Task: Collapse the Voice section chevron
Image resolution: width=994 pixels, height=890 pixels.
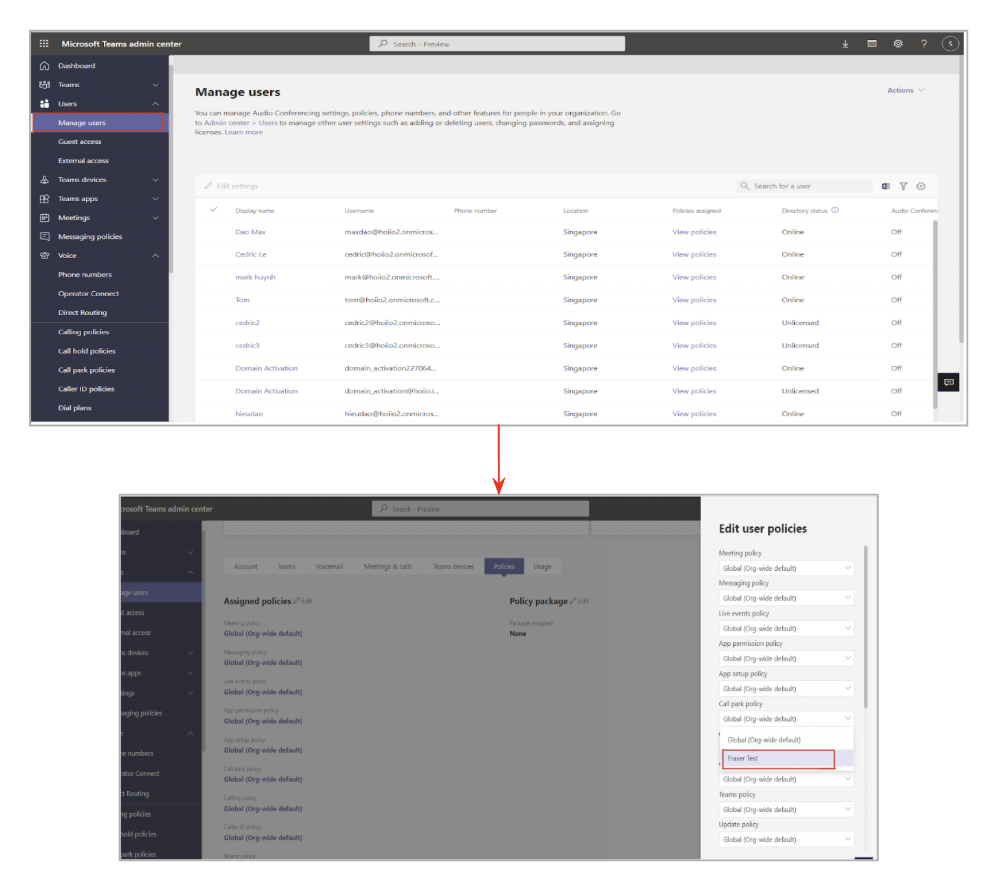Action: [155, 255]
